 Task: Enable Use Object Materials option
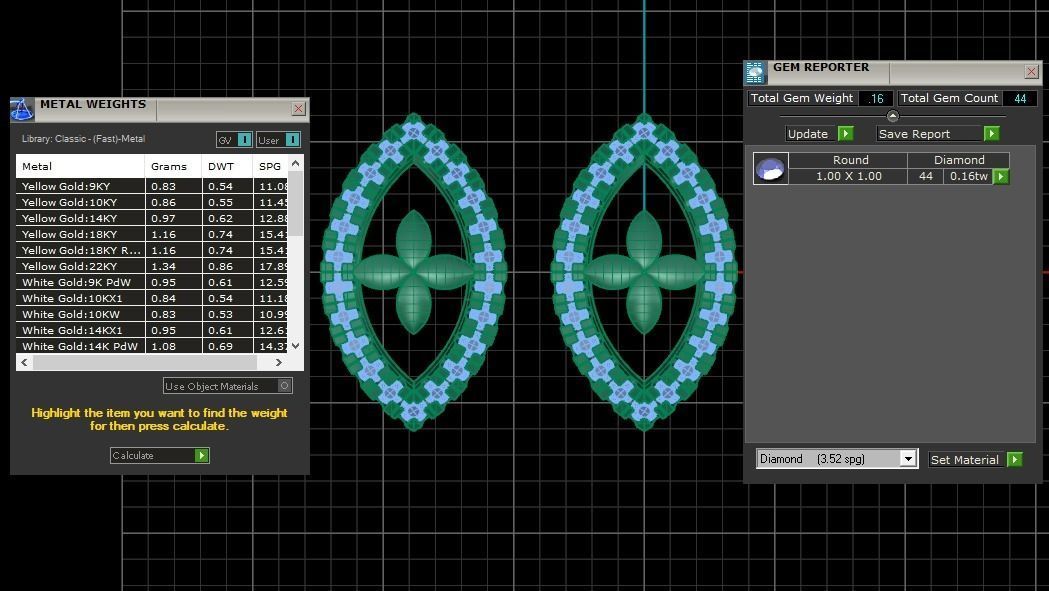284,386
